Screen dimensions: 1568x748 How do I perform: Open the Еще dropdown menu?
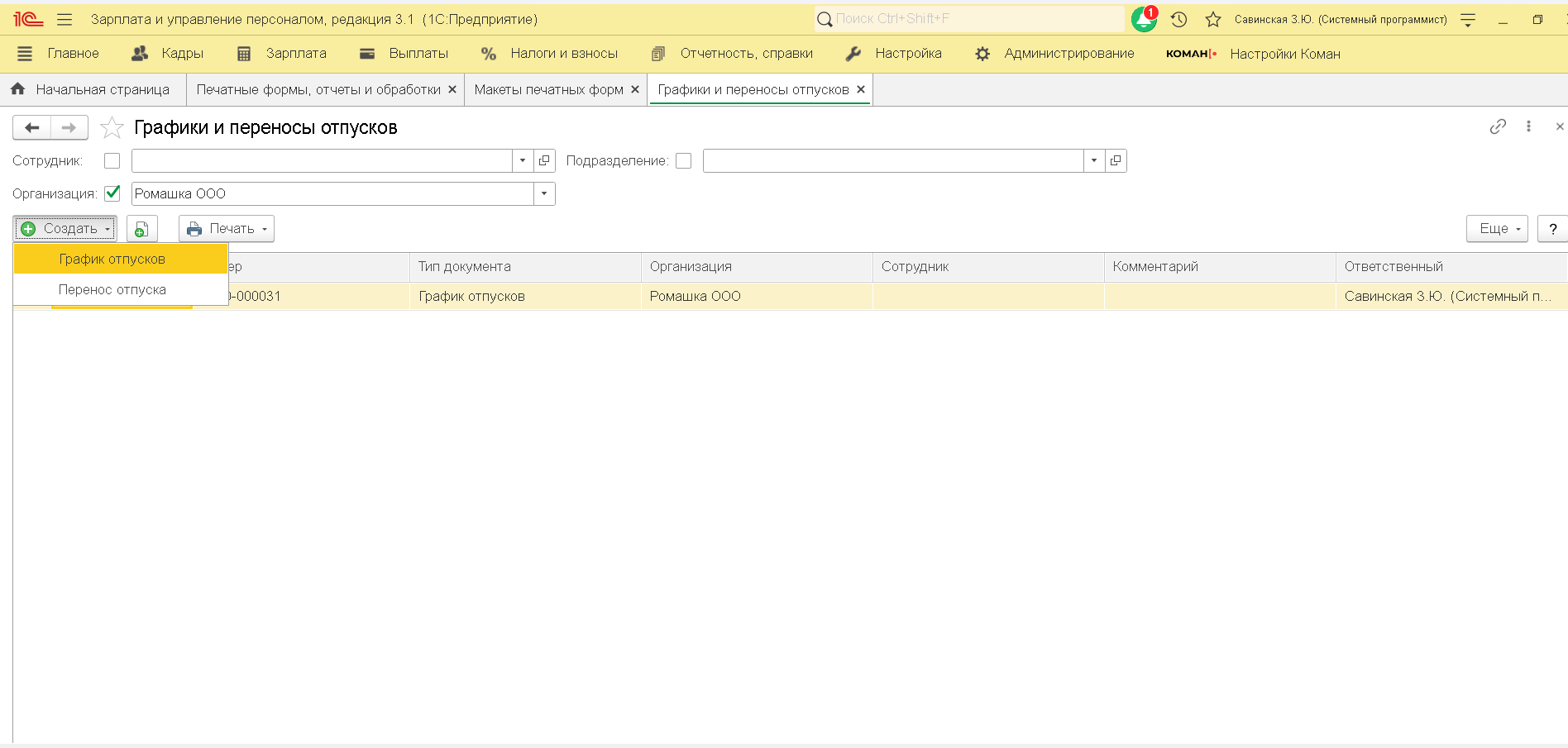pos(1497,229)
